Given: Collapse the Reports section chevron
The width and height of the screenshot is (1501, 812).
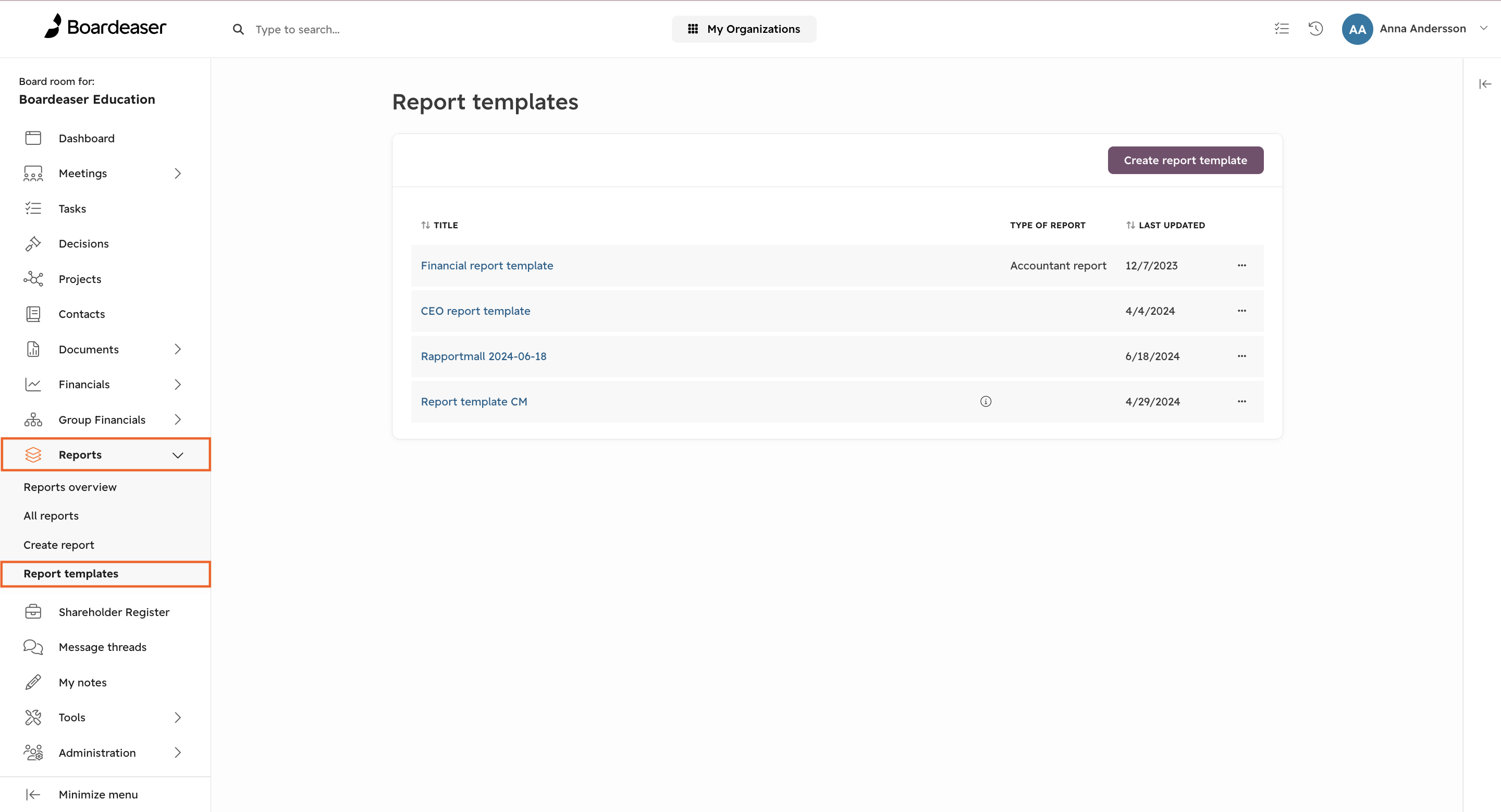Looking at the screenshot, I should 178,455.
